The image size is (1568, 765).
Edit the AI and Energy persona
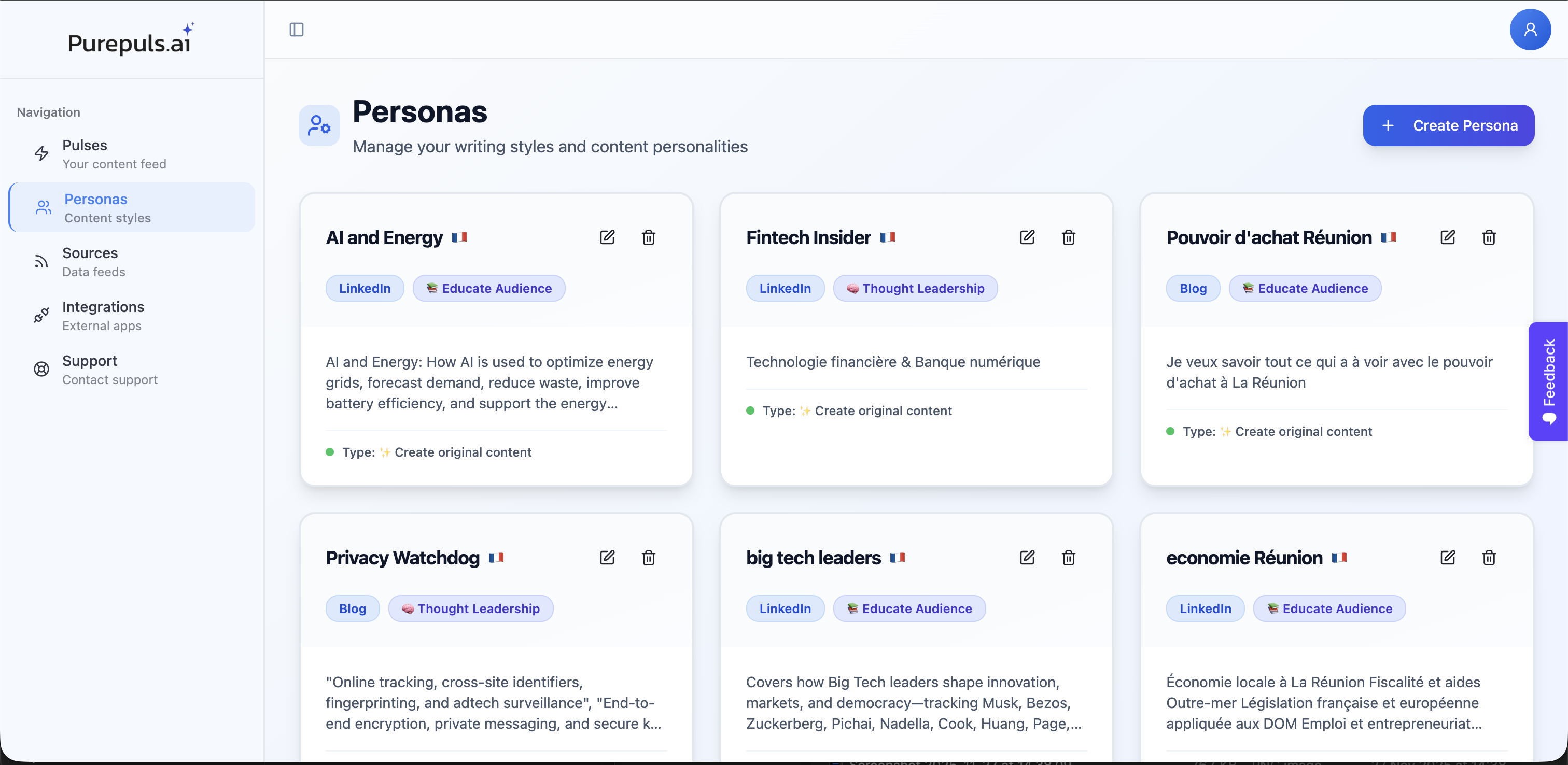point(607,237)
